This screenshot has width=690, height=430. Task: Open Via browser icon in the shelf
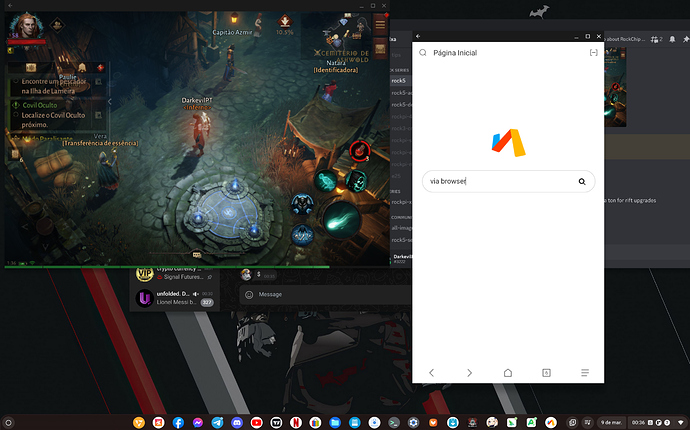551,423
